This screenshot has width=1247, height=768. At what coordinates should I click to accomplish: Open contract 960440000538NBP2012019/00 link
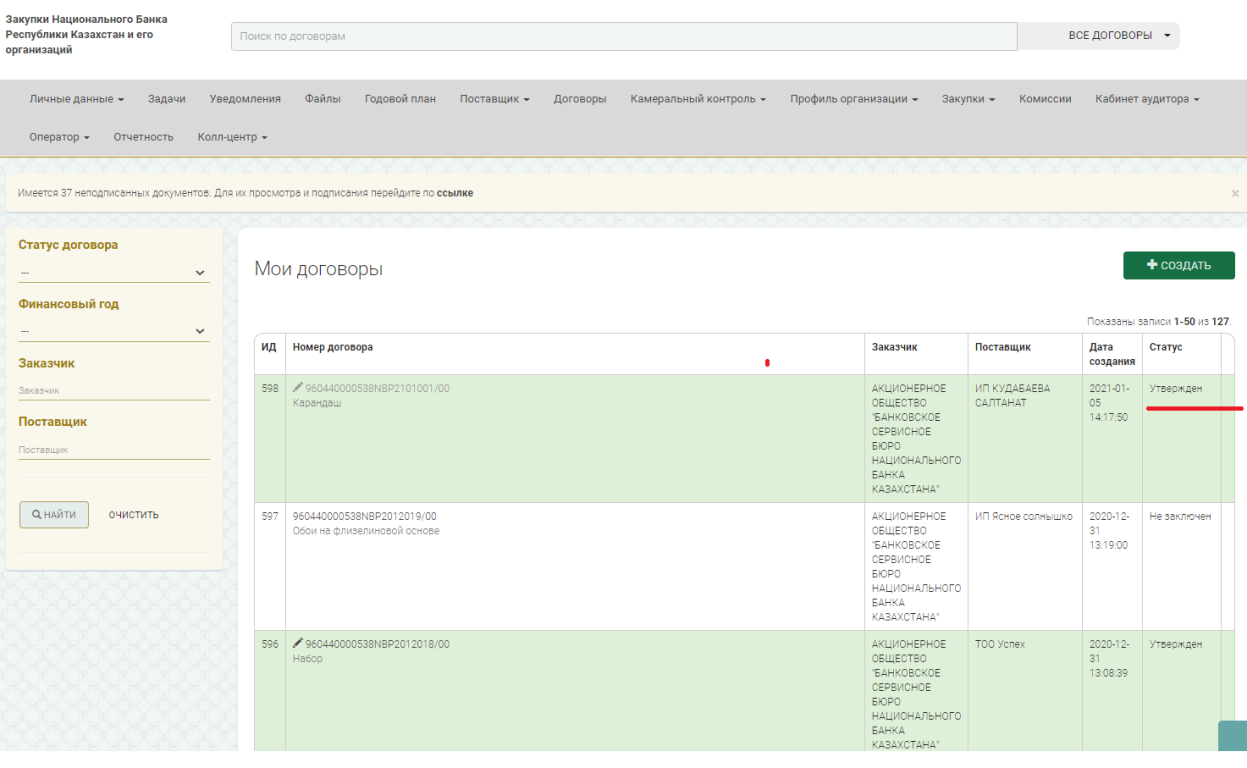(364, 516)
